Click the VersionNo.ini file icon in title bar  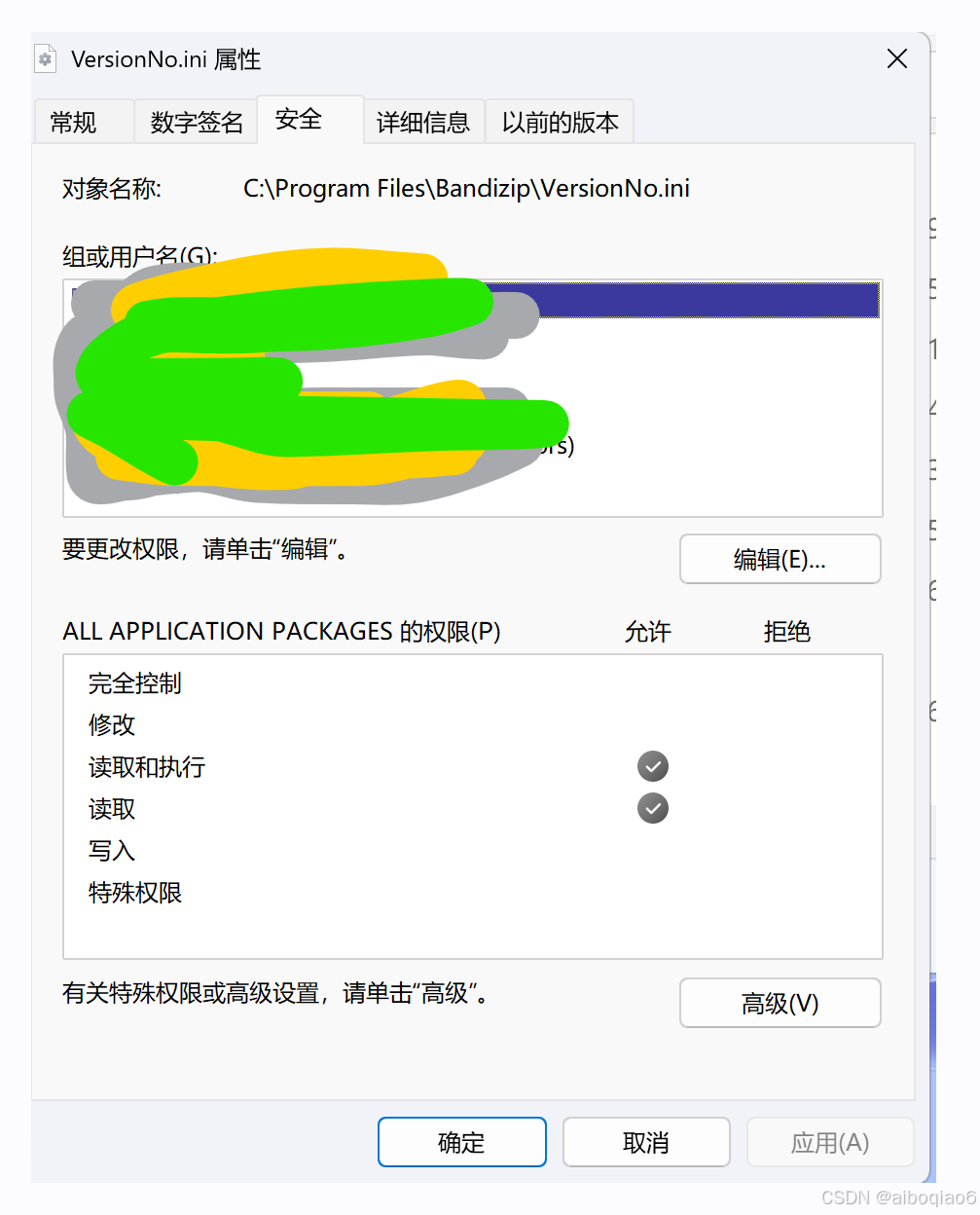45,59
